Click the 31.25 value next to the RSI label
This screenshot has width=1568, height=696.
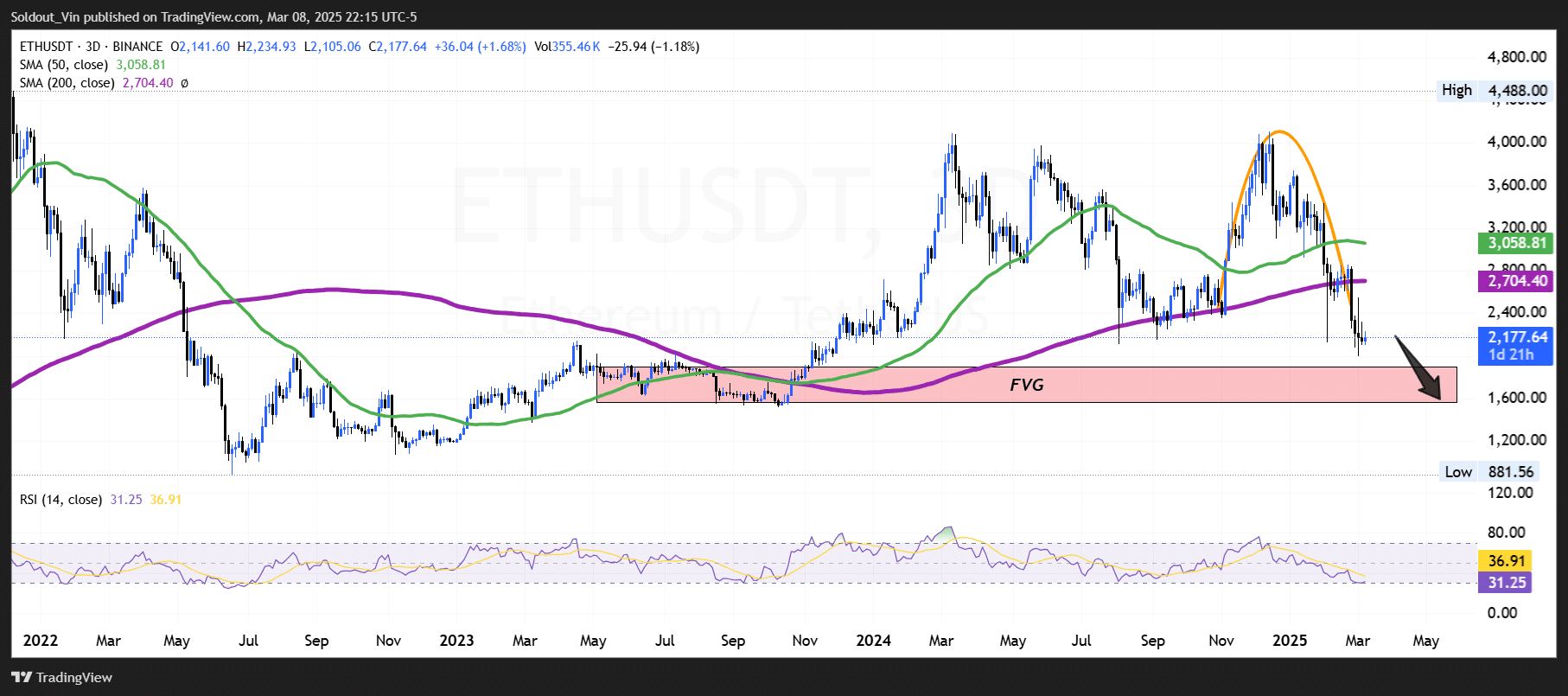pos(126,500)
